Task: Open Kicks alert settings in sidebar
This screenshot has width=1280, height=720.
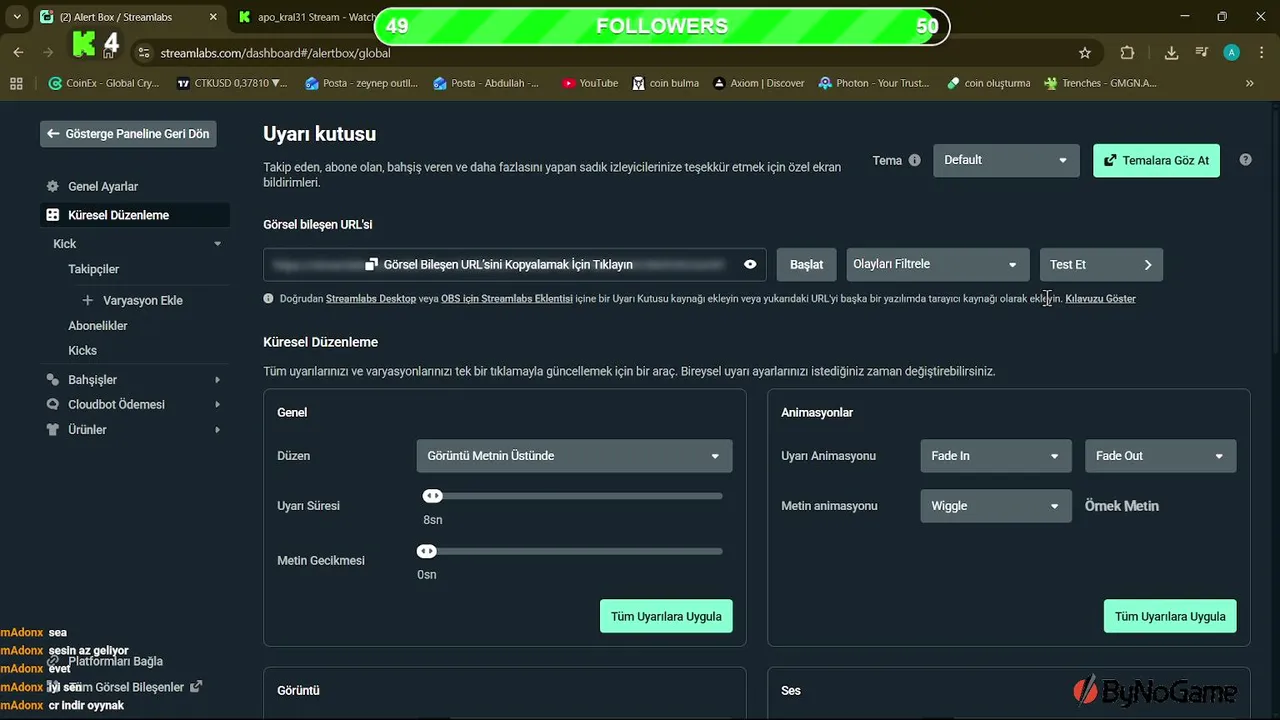Action: tap(82, 350)
